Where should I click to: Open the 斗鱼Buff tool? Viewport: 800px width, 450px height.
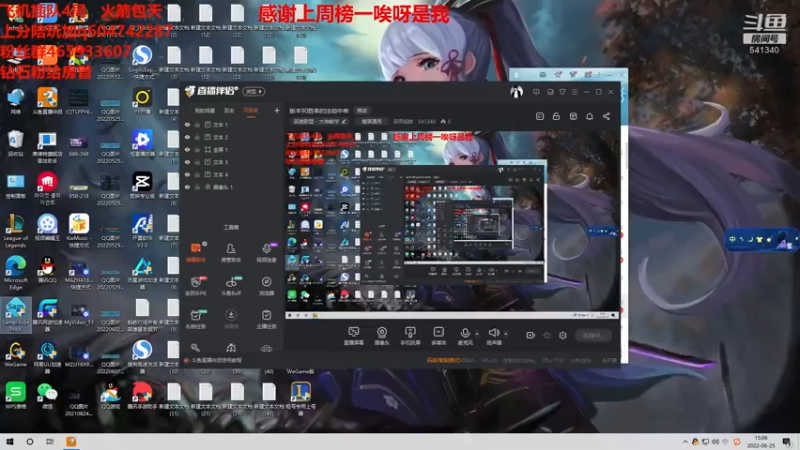[x=231, y=286]
